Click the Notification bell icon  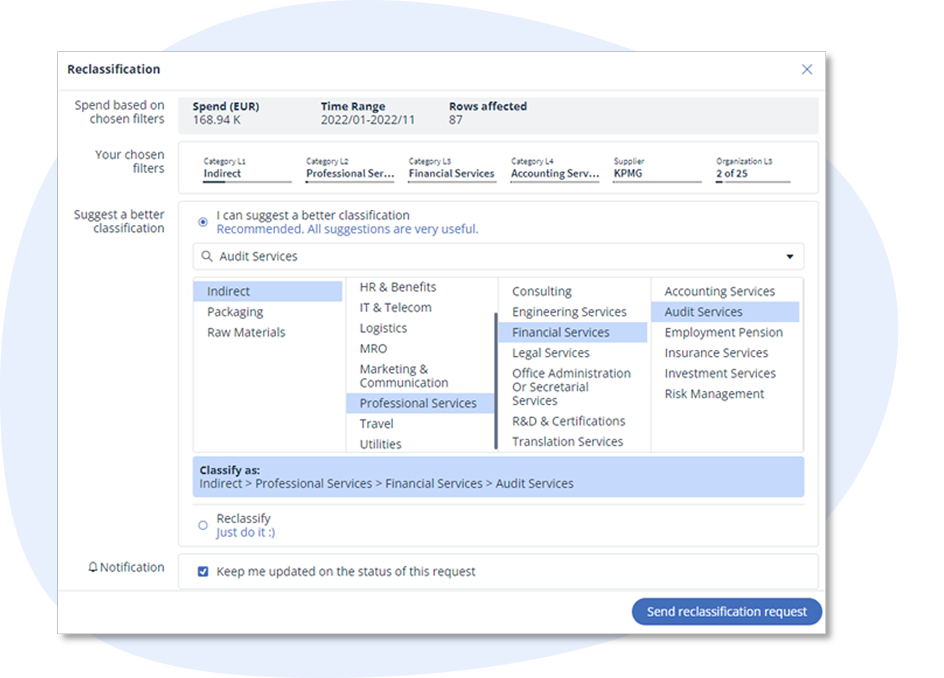pos(93,568)
